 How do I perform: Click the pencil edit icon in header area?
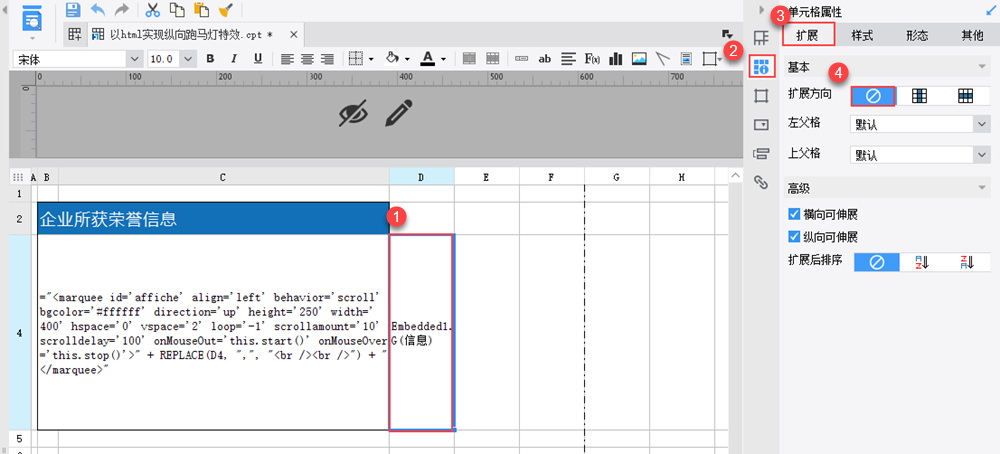pyautogui.click(x=399, y=113)
